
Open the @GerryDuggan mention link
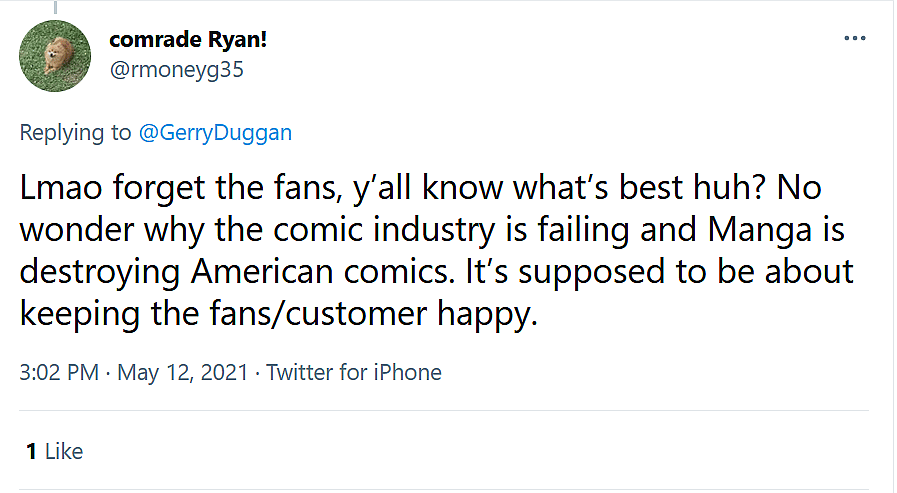click(215, 133)
